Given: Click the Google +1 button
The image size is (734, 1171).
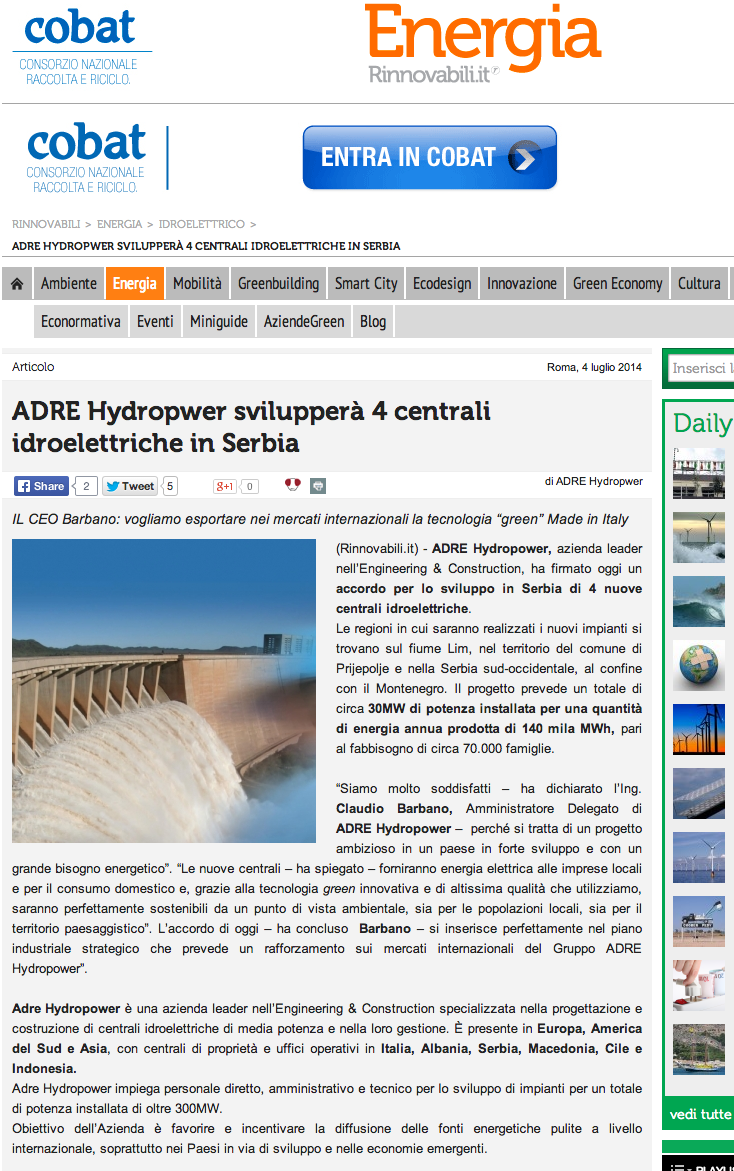Looking at the screenshot, I should pos(225,486).
